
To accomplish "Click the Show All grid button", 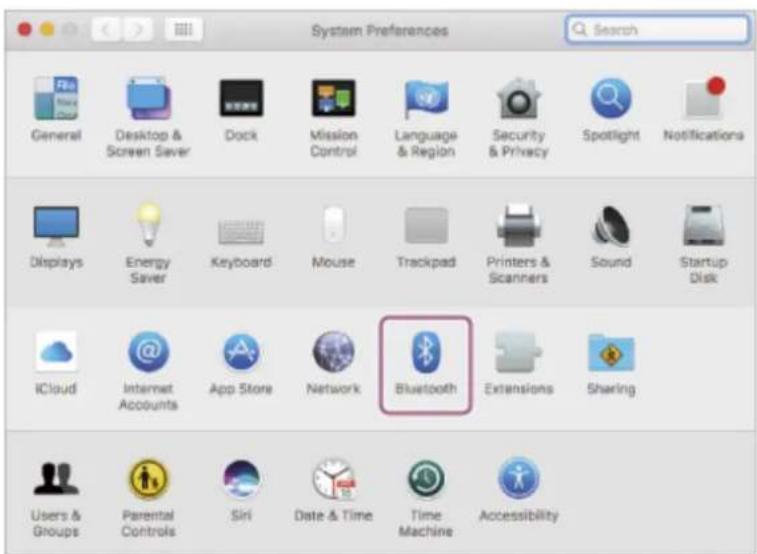I will [183, 29].
